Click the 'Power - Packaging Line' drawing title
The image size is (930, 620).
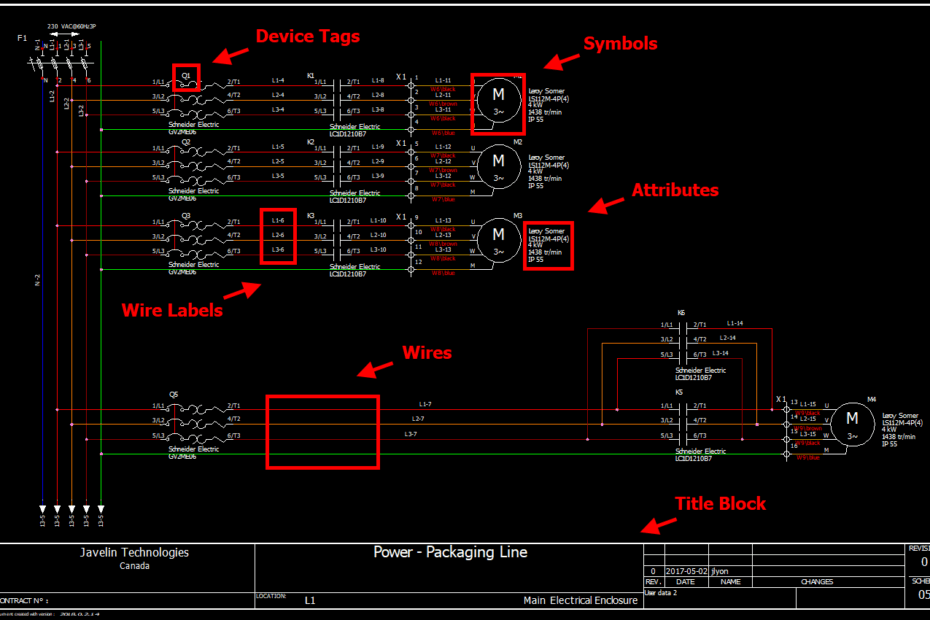click(x=450, y=552)
